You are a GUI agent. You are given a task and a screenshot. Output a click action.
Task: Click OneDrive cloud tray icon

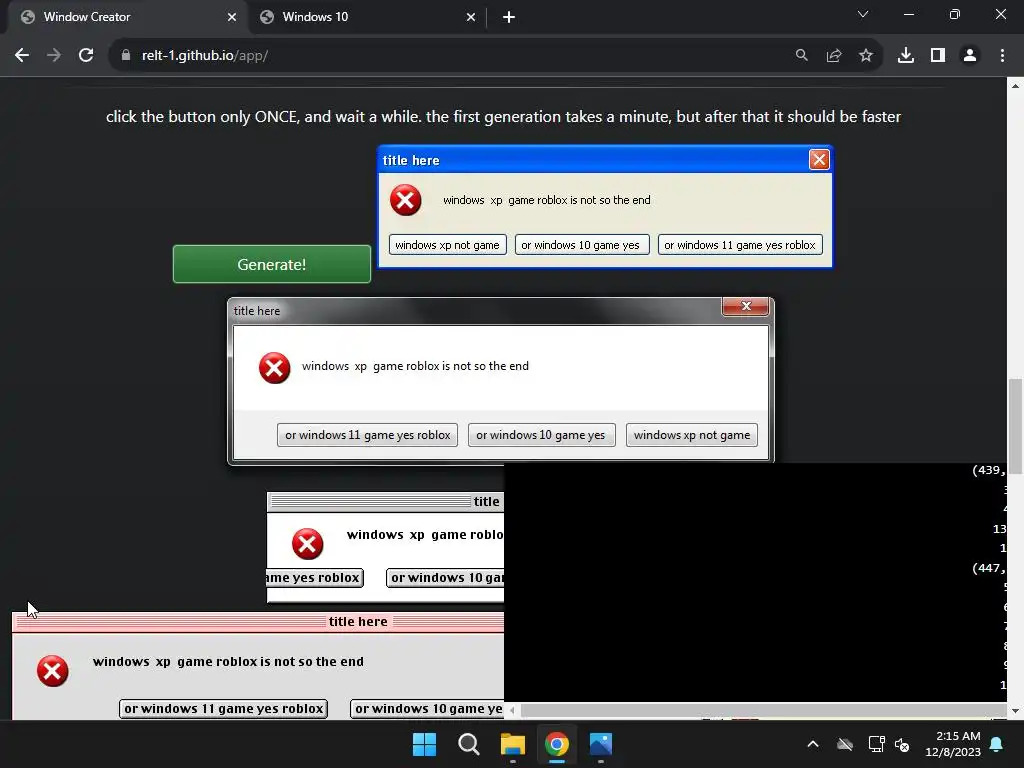coord(845,744)
